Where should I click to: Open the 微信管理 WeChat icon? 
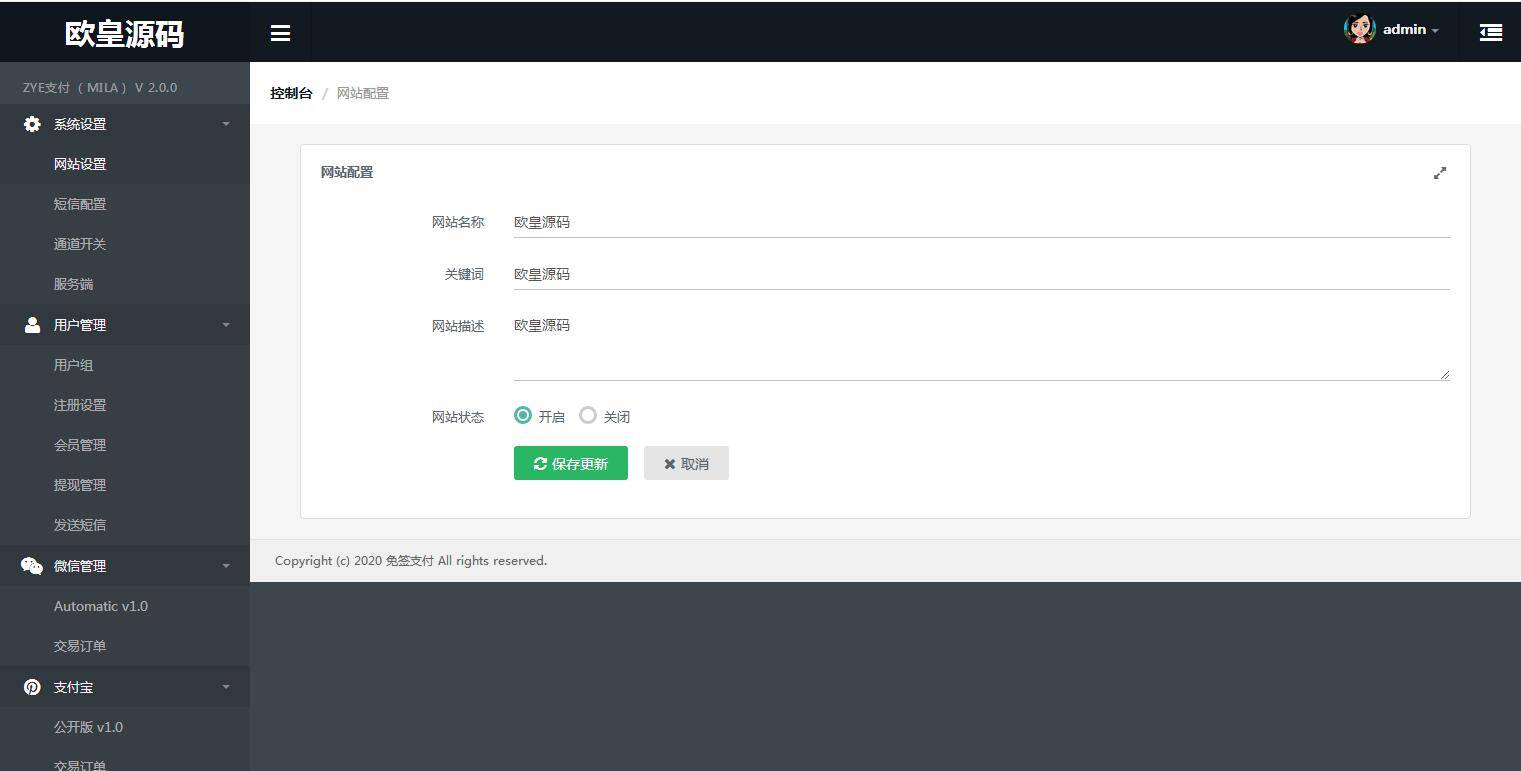29,565
